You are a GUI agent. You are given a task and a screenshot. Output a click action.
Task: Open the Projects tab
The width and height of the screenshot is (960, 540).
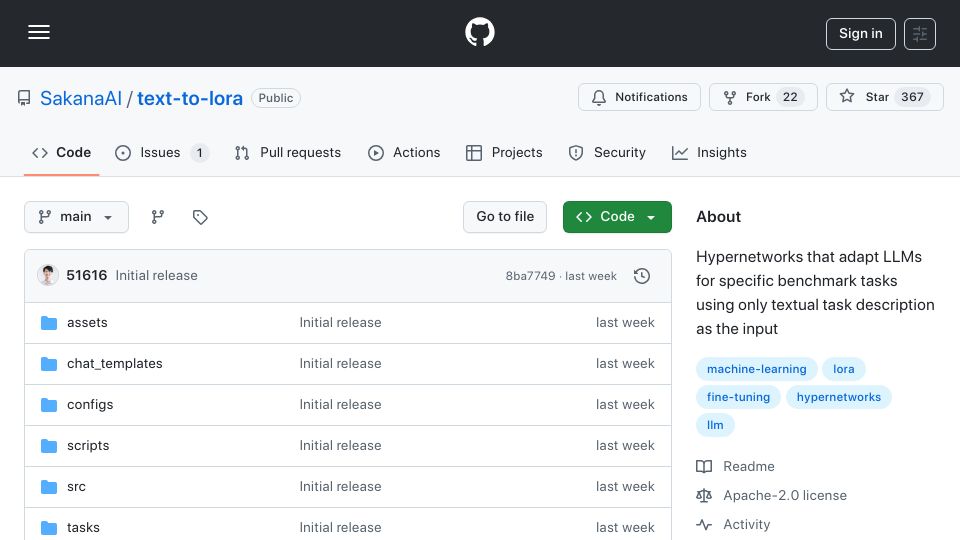click(504, 152)
